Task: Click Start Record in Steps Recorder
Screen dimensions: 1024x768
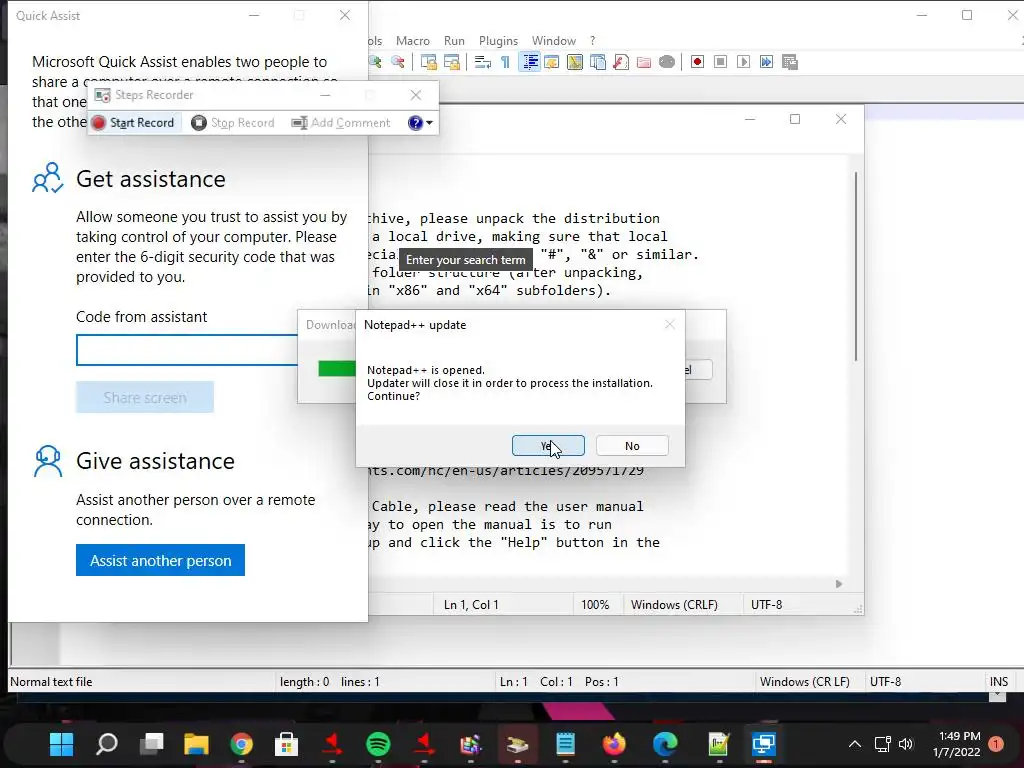Action: (x=134, y=123)
